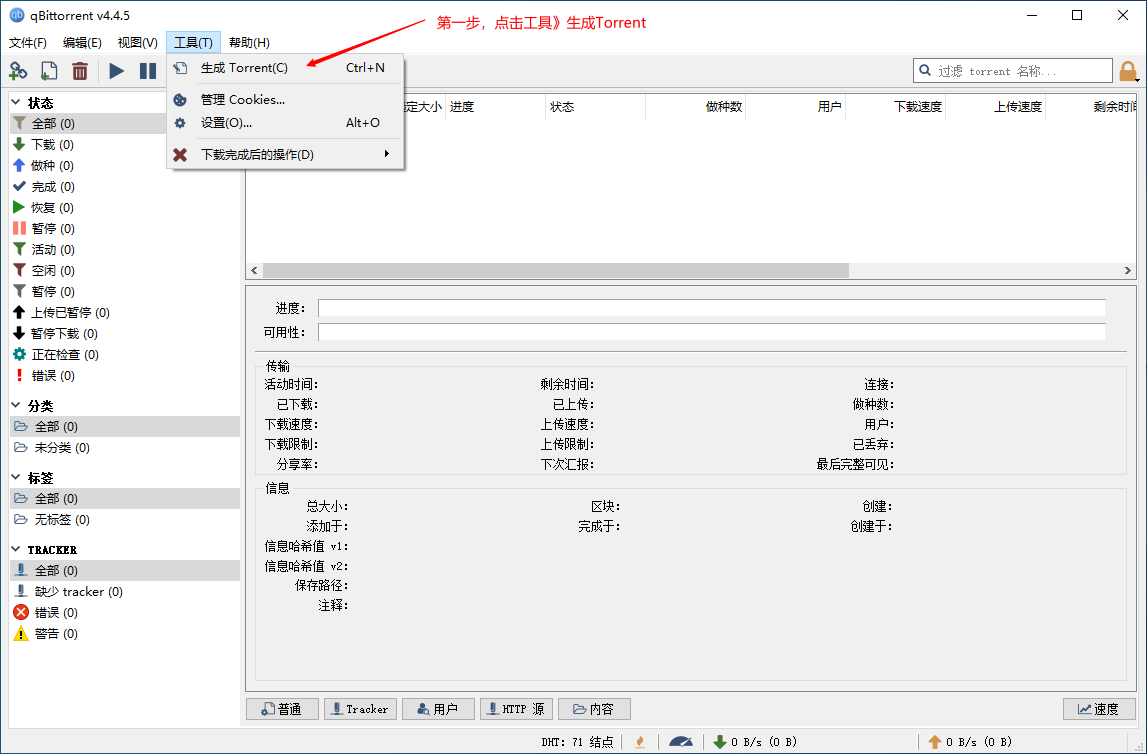Screen dimensions: 1147x754
Task: Close the open 工具(T) menu
Action: point(193,42)
